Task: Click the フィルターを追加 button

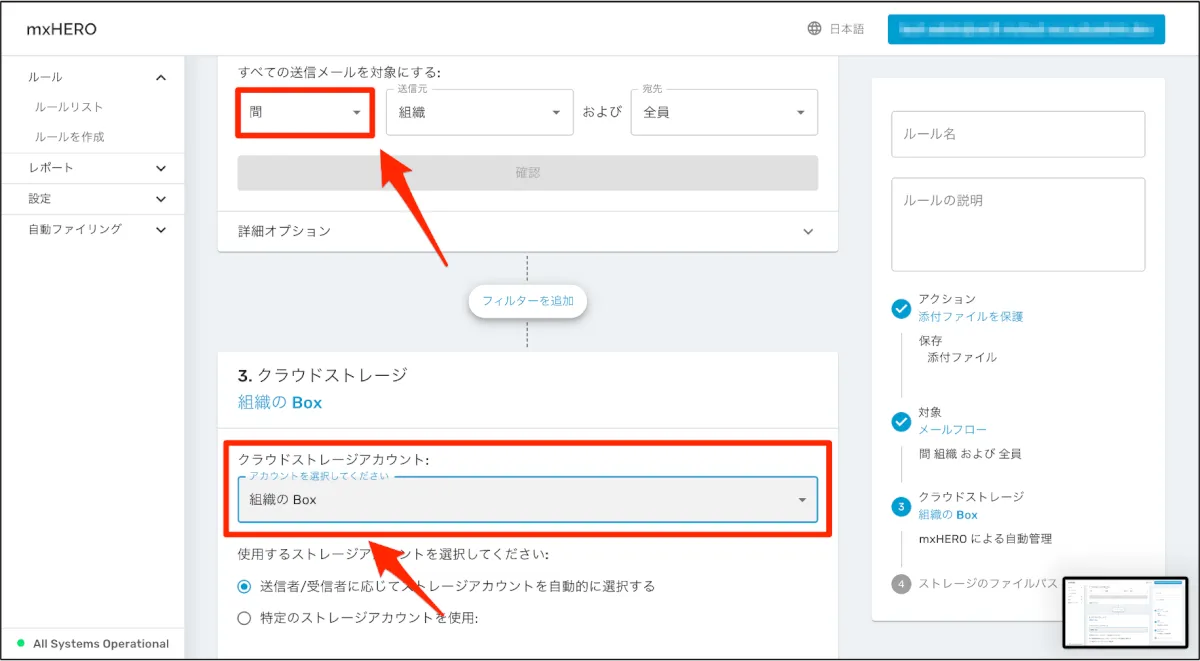Action: 527,300
